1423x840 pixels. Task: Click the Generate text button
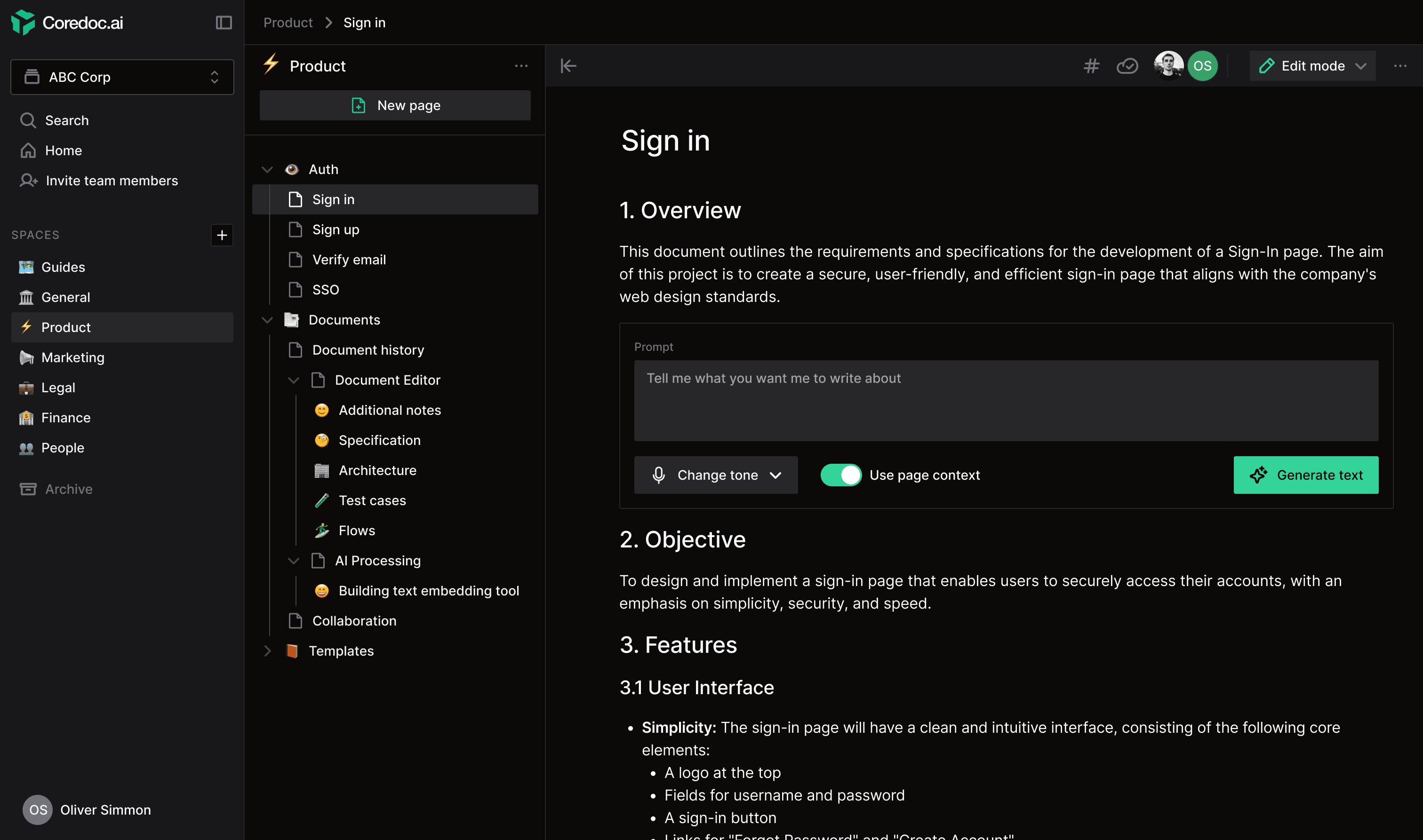click(x=1305, y=475)
